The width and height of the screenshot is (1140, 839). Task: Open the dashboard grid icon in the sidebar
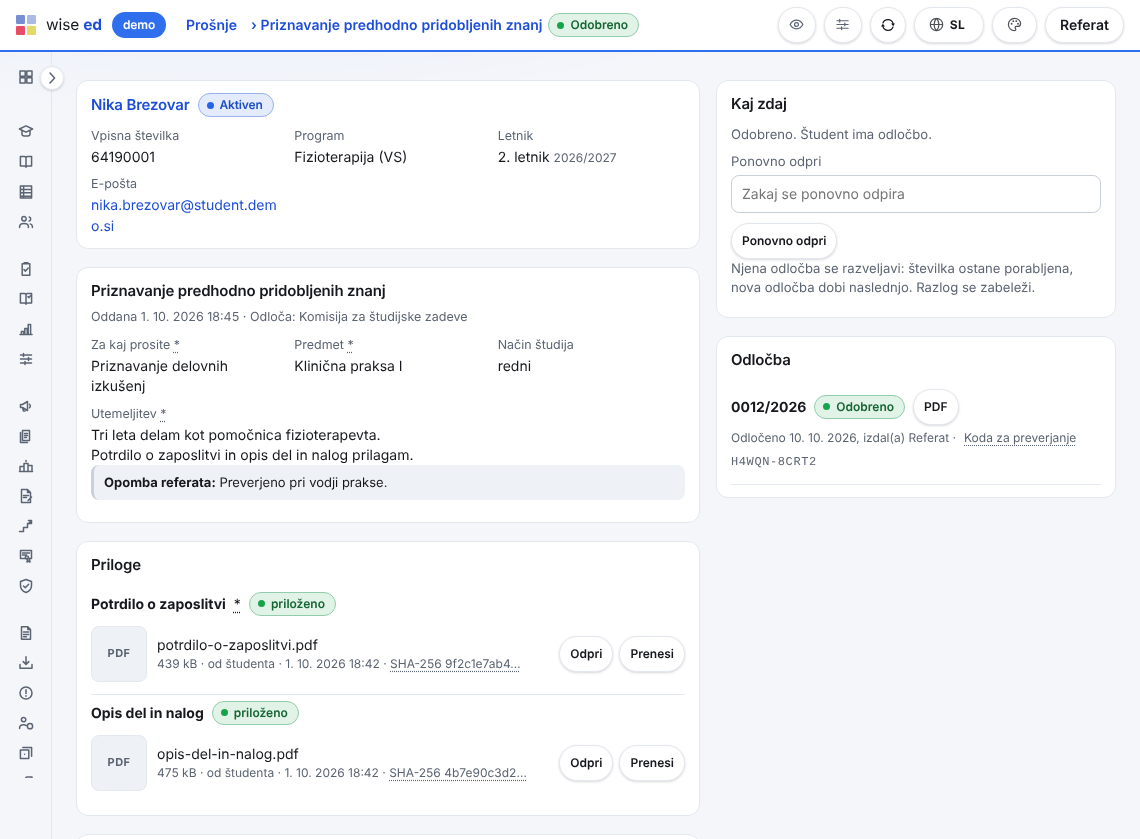(x=26, y=77)
